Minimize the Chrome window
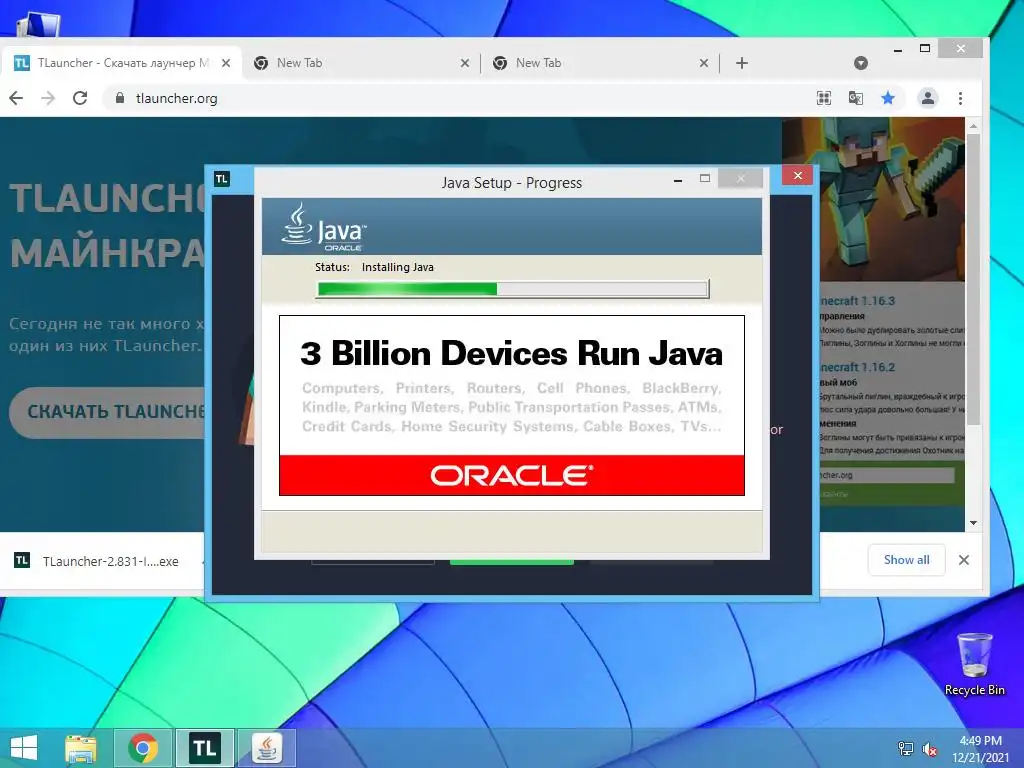Viewport: 1024px width, 768px height. tap(898, 49)
